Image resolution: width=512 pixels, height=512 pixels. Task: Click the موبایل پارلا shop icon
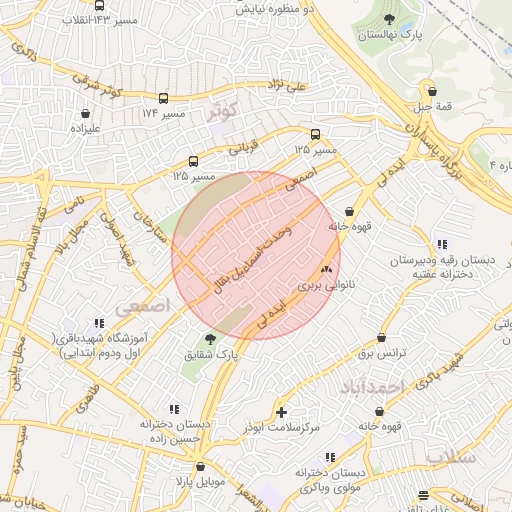tap(200, 467)
